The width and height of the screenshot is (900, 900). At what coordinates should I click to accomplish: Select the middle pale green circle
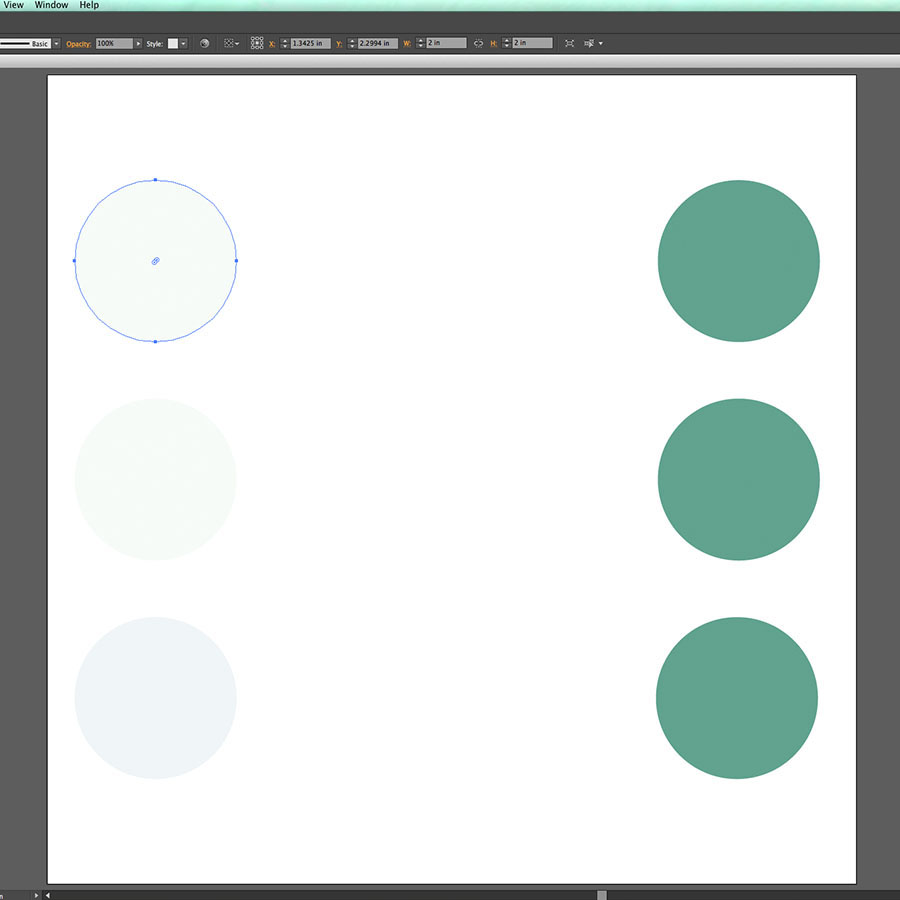click(156, 479)
